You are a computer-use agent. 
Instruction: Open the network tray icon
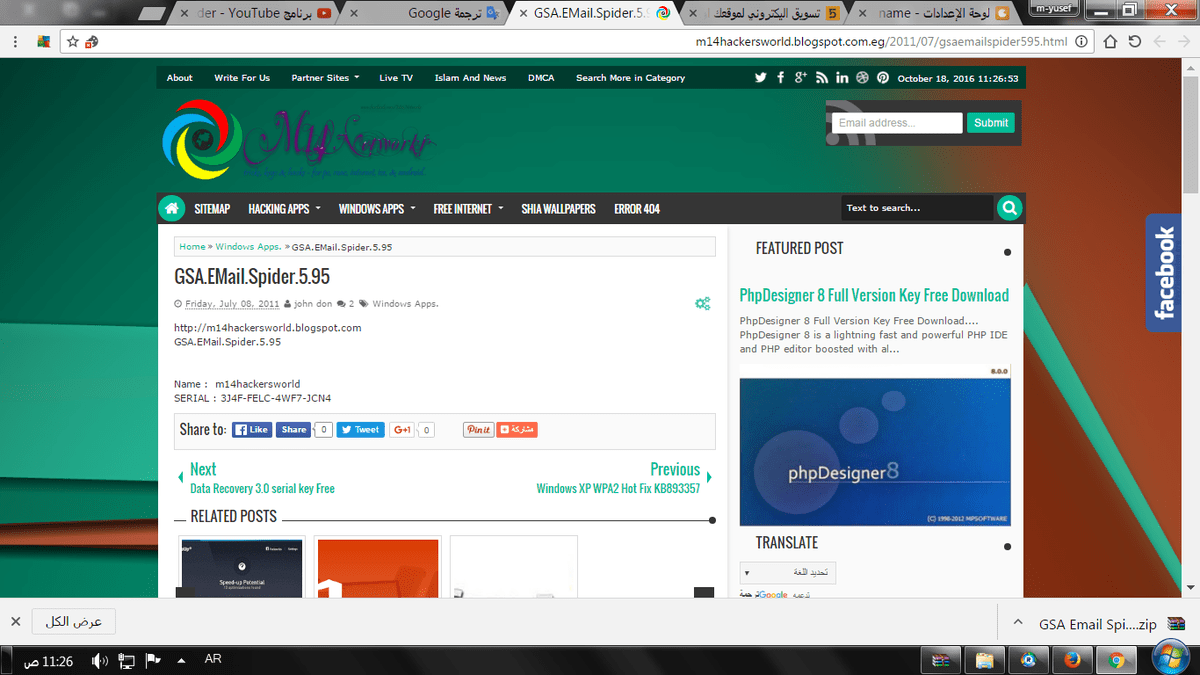[127, 661]
